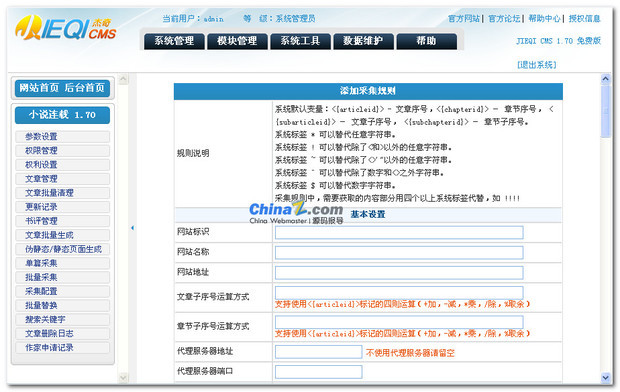Open 参数设置 in sidebar
Viewport: 620px width, 392px height.
pos(62,136)
